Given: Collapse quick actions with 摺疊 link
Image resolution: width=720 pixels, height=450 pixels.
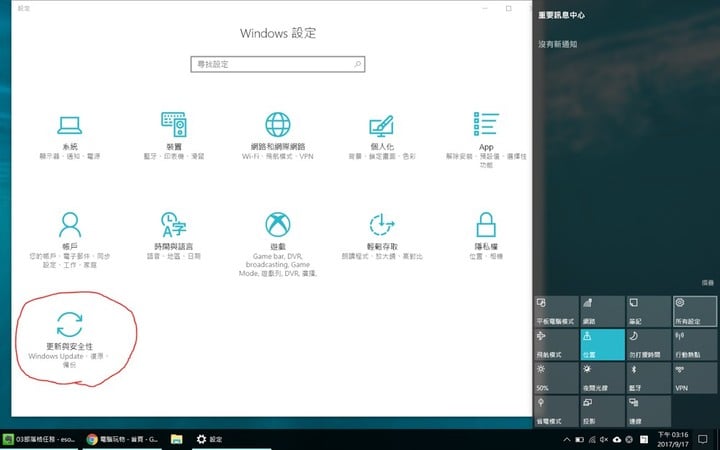Looking at the screenshot, I should 708,283.
